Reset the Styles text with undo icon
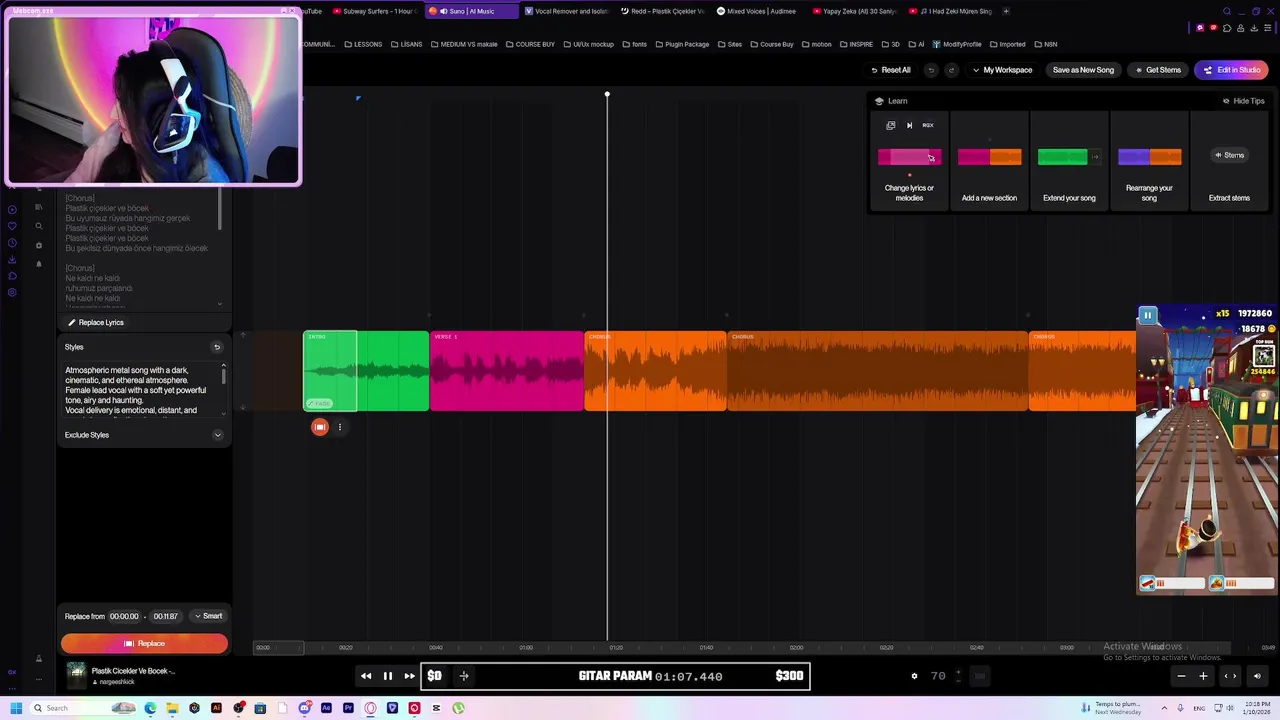 (217, 347)
